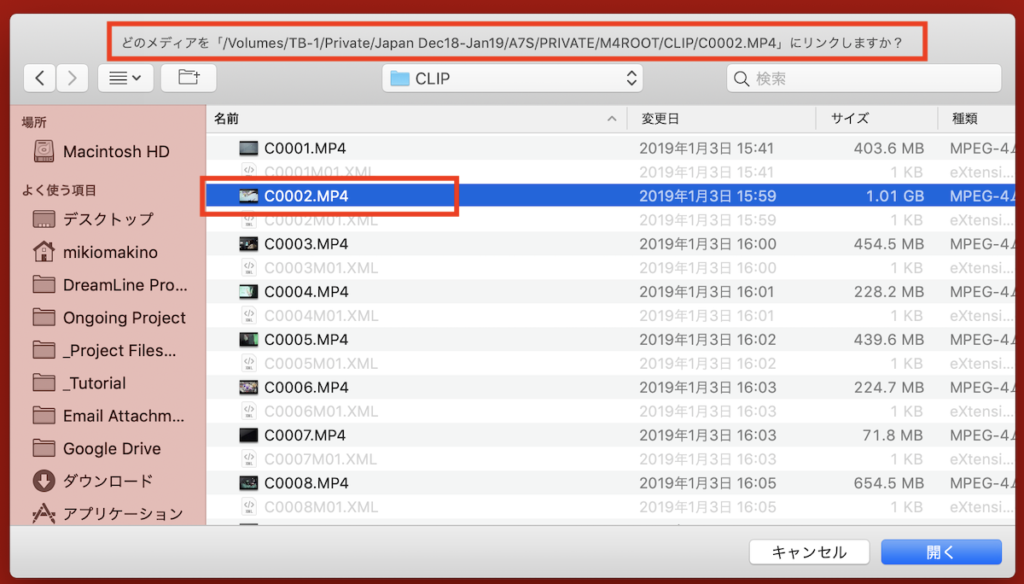Screen dimensions: 1024x584
Task: Click the 検索 search field
Action: (864, 78)
